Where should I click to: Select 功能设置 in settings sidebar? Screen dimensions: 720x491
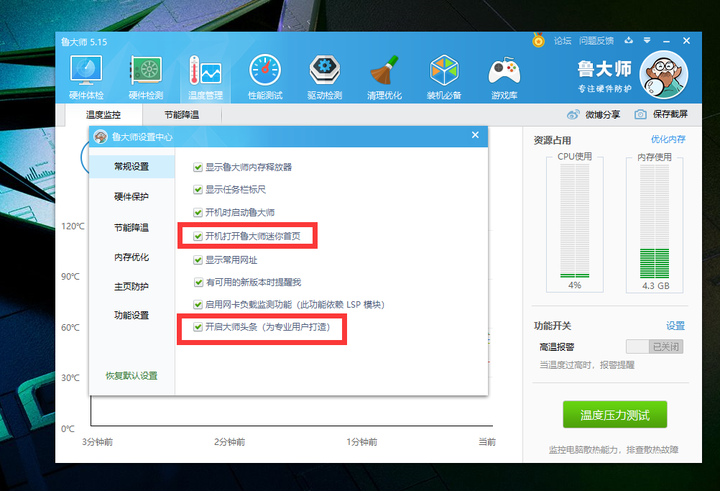pos(131,315)
